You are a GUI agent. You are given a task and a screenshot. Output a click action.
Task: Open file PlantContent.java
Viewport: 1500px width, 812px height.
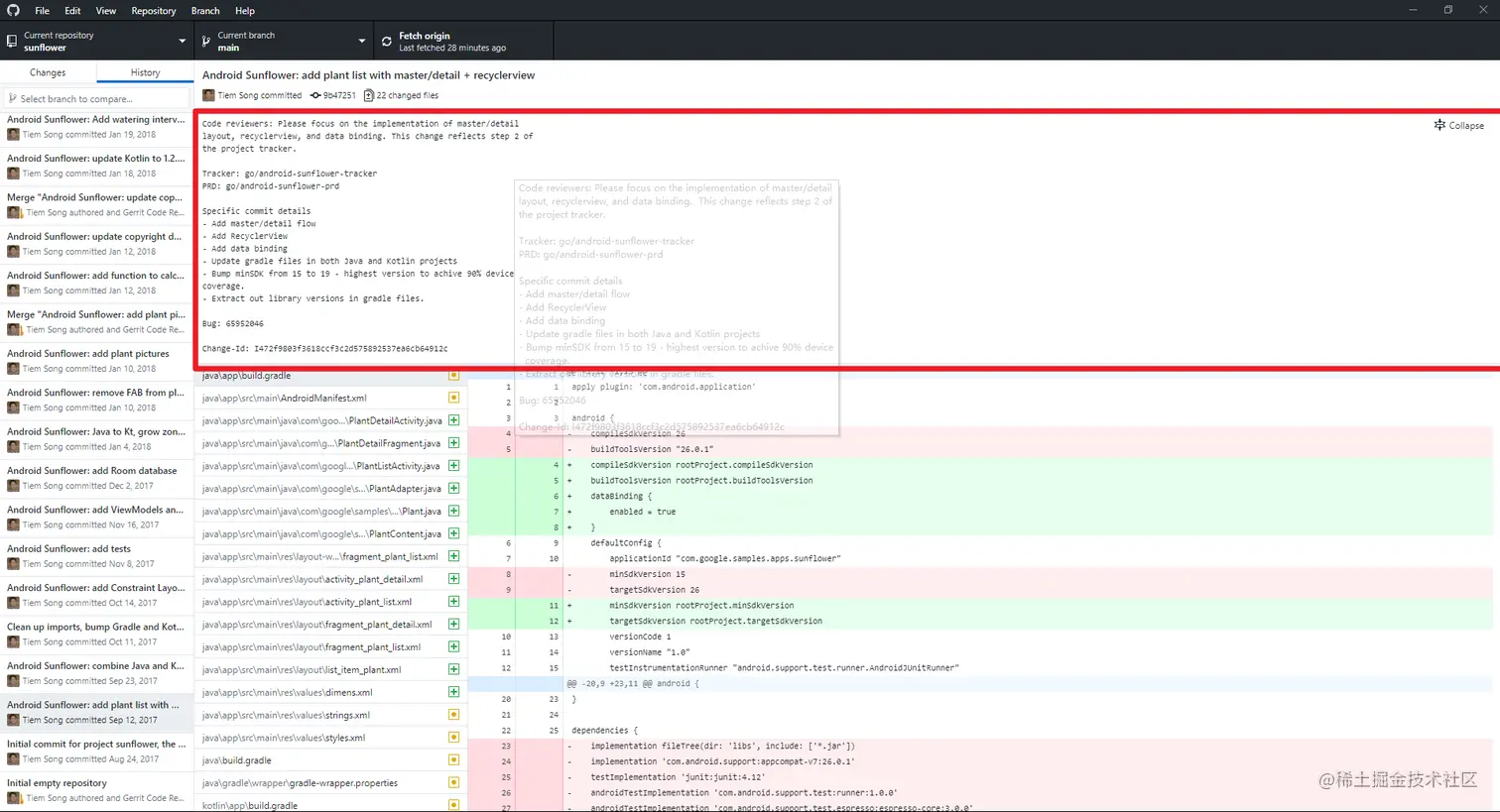(x=330, y=533)
